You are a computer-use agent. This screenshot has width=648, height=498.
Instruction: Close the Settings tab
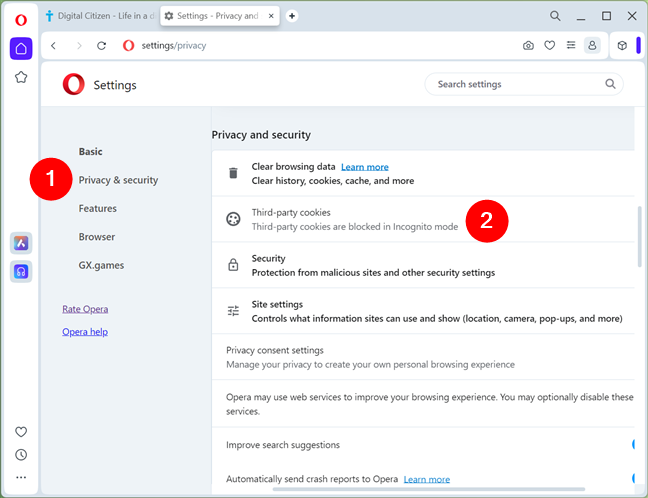coord(271,16)
